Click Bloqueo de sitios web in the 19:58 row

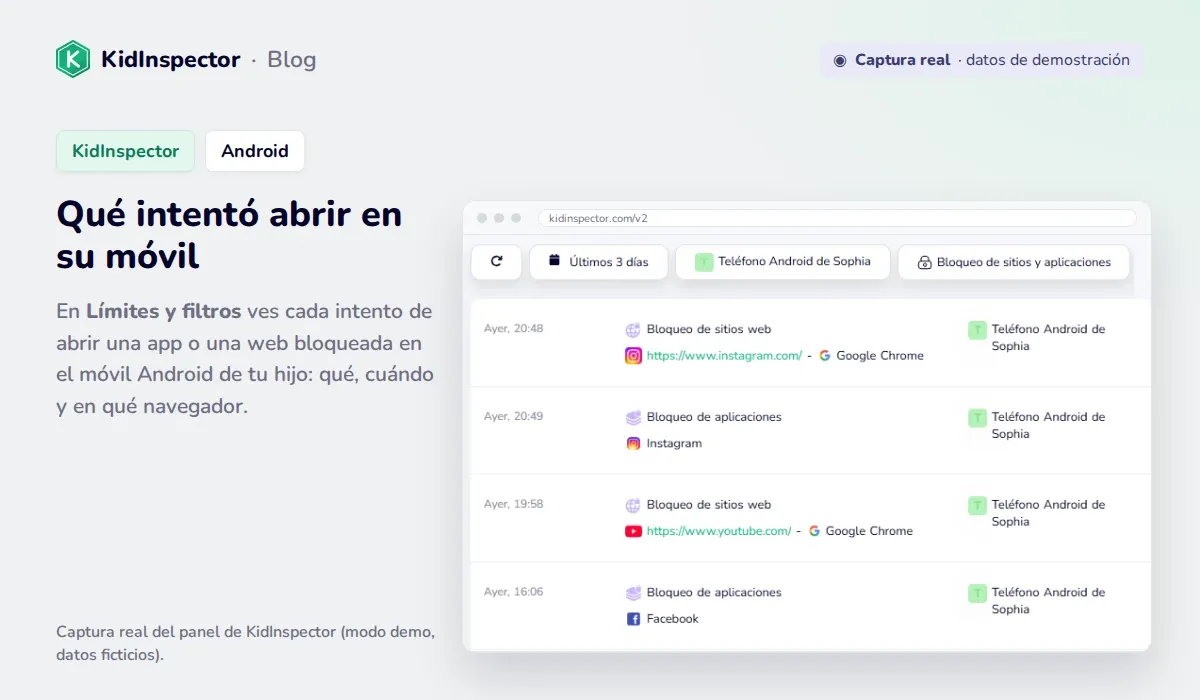point(709,505)
